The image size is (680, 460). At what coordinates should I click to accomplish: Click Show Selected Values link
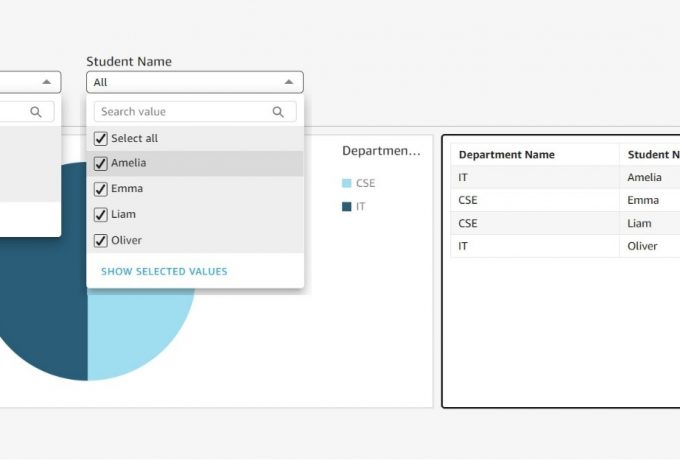164,271
